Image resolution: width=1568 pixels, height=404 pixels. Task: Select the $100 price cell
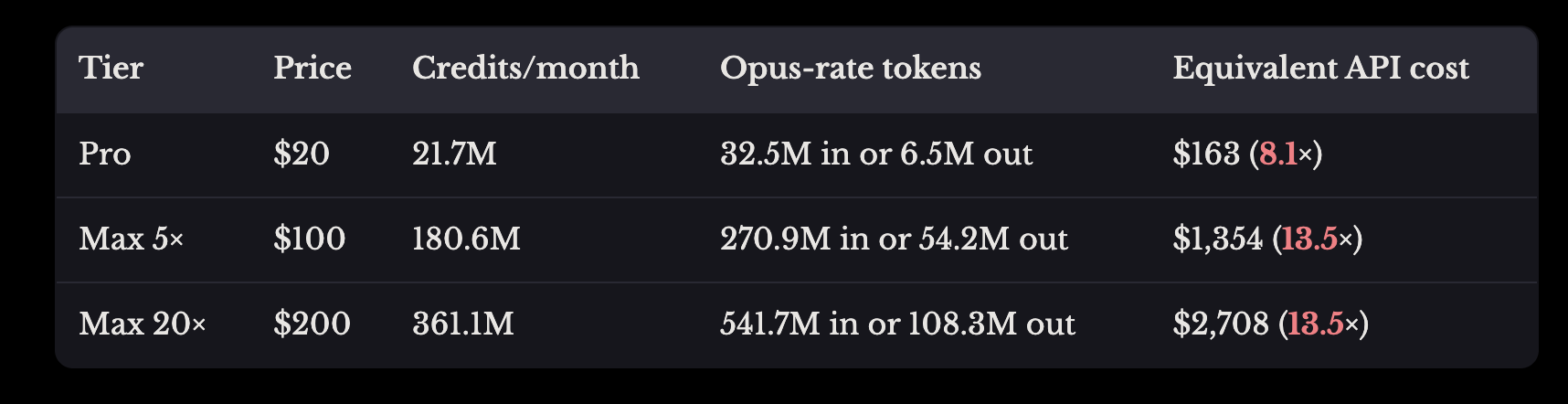310,239
